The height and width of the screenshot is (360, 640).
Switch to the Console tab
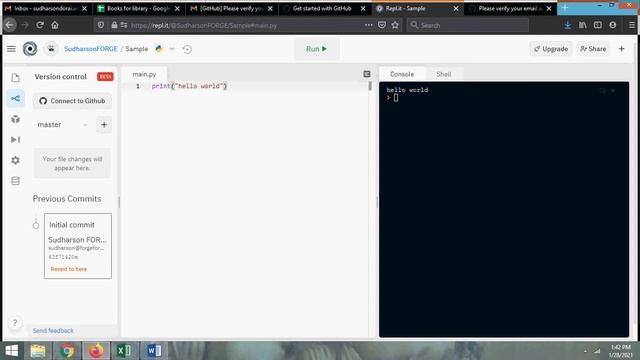[402, 74]
